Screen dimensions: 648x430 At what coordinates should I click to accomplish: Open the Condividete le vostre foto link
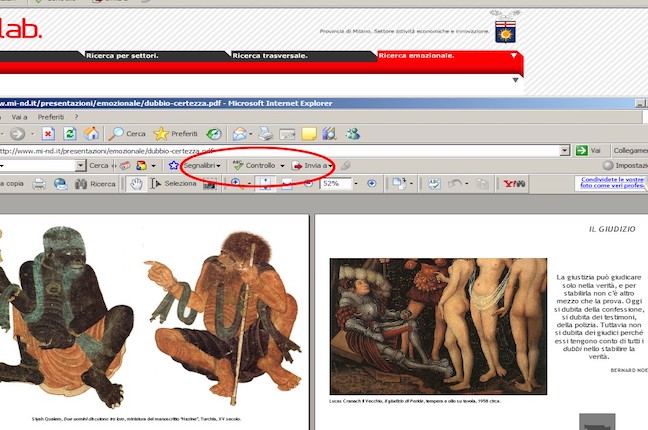pyautogui.click(x=612, y=182)
